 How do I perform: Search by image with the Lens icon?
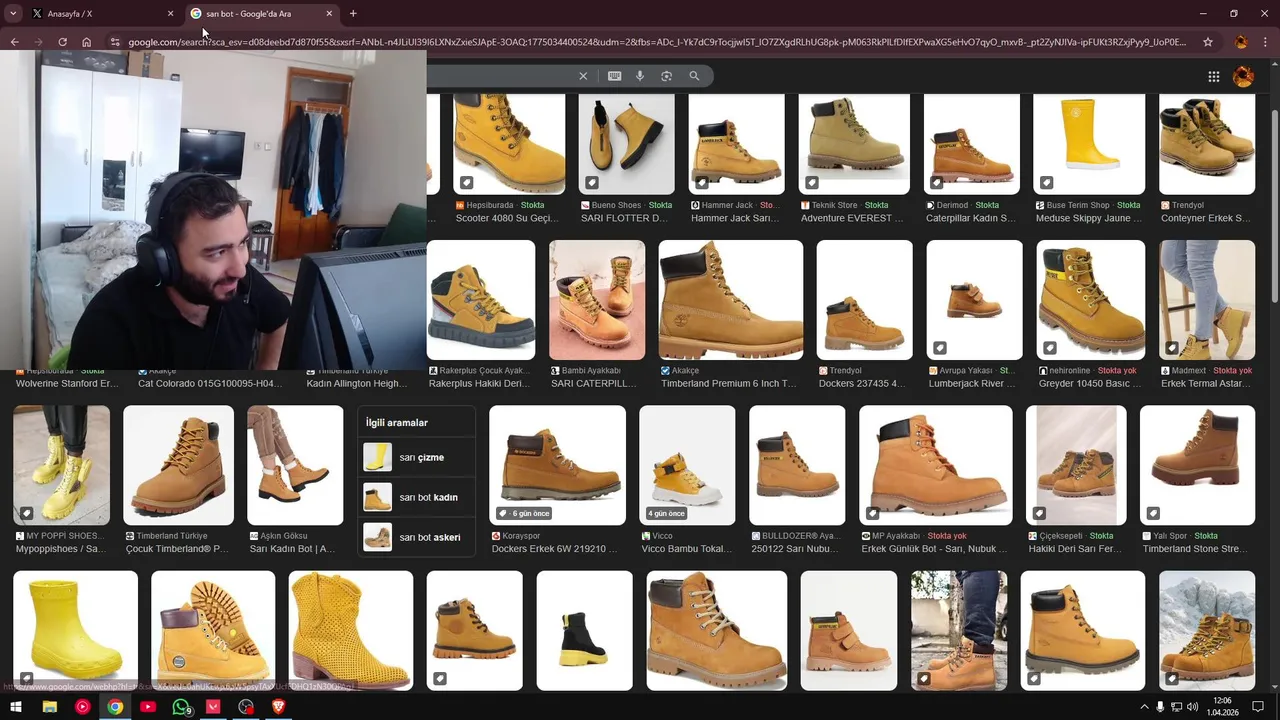(x=667, y=76)
